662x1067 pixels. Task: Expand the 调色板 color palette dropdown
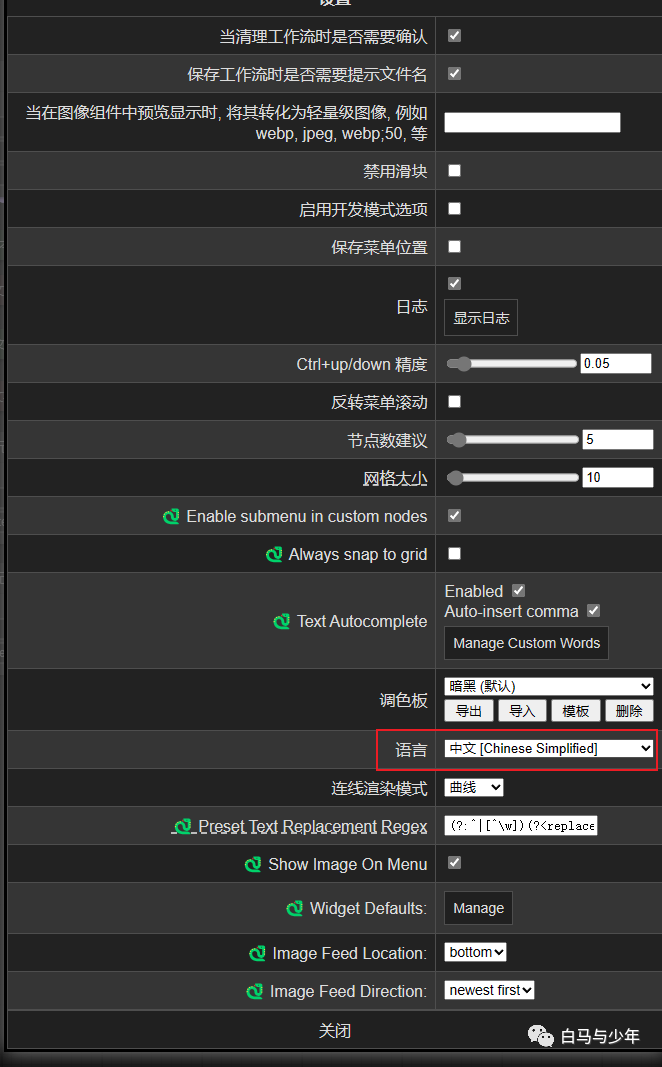click(x=549, y=686)
